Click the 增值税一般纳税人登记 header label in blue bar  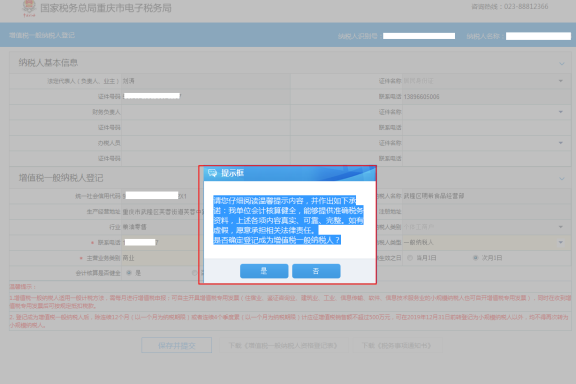[42, 35]
